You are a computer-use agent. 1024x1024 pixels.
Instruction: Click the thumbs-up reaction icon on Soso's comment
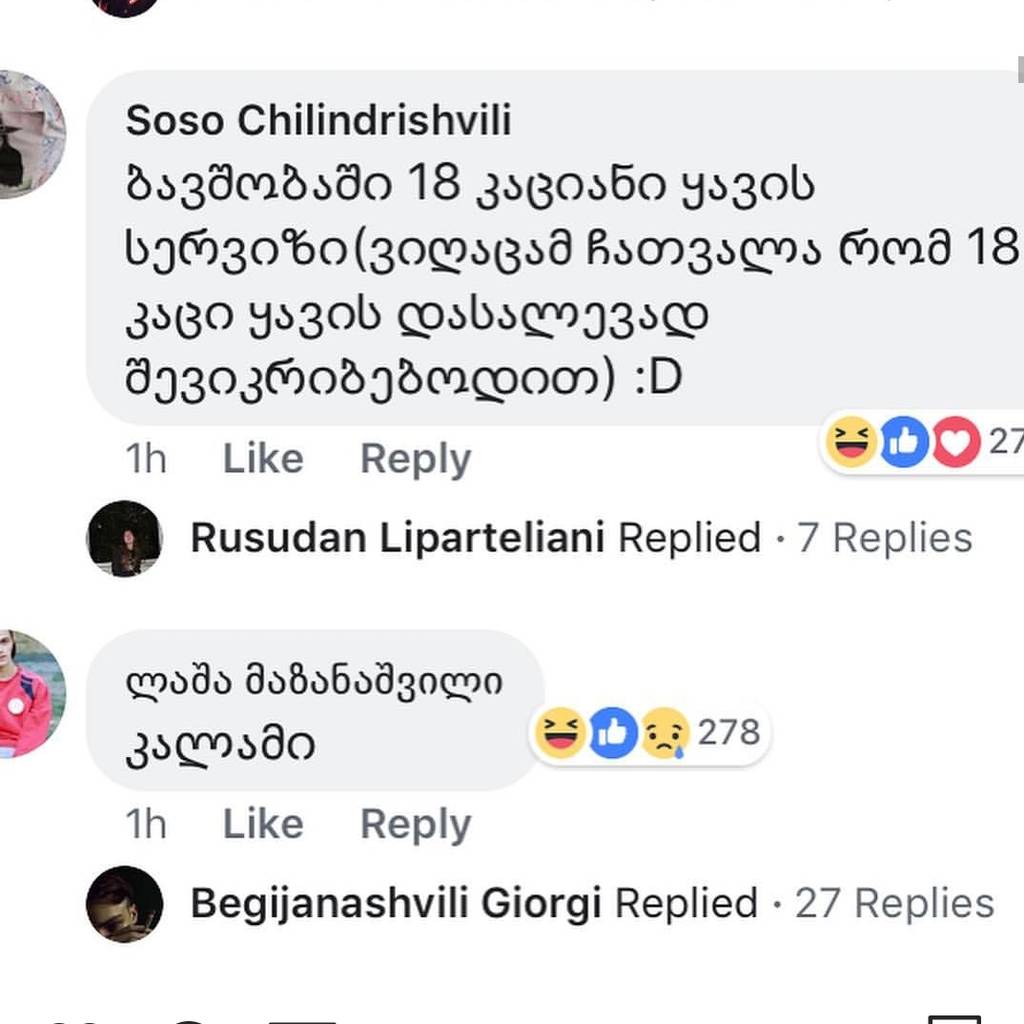point(903,442)
